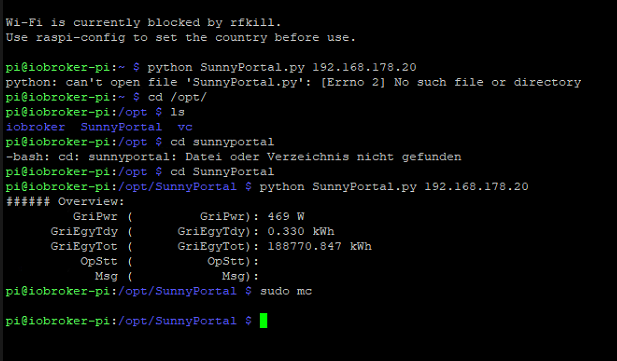
Task: Click the 'cd SunnyPortal' capitalized command
Action: [222, 172]
